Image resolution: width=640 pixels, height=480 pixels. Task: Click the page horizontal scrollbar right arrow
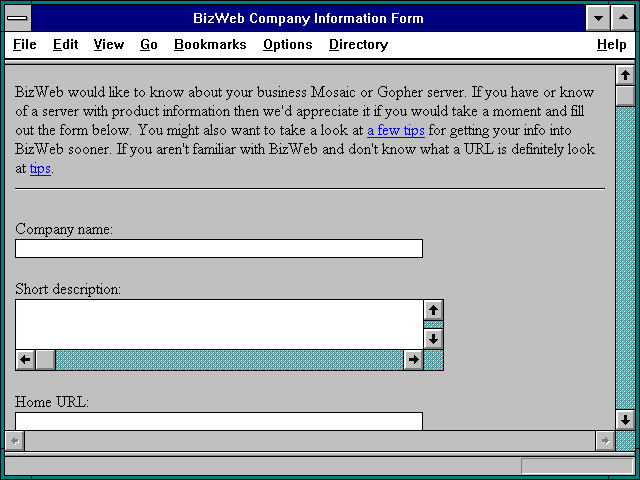pyautogui.click(x=605, y=441)
